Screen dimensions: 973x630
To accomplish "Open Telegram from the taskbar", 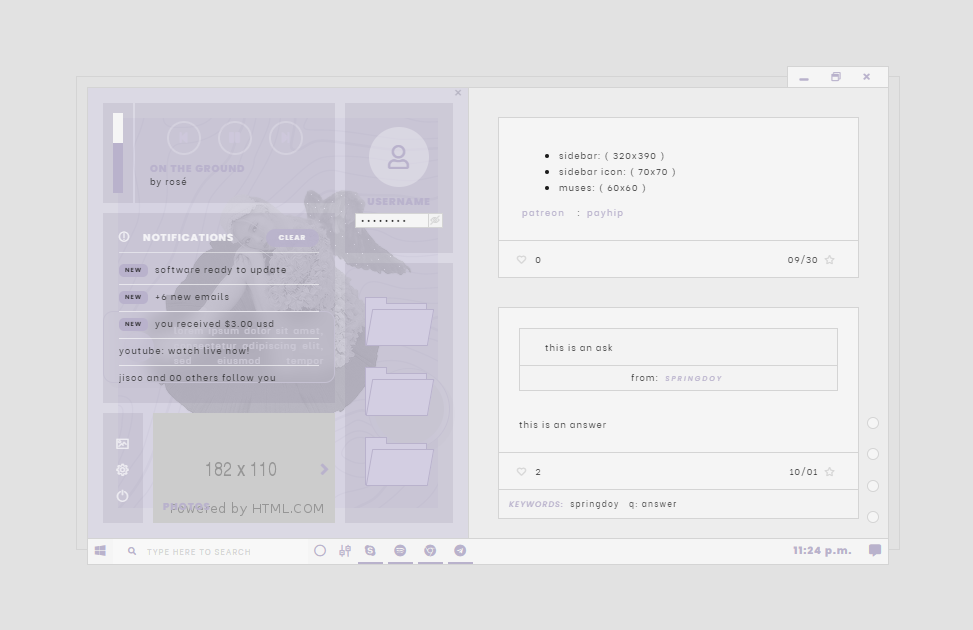I will point(460,551).
